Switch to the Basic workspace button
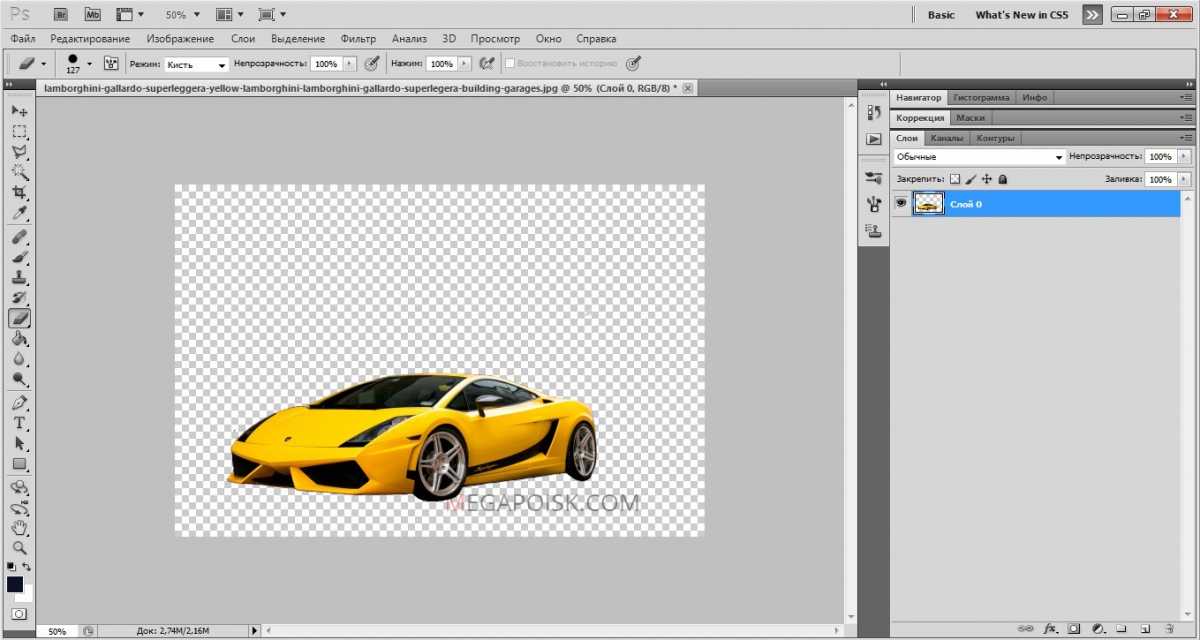 point(941,15)
